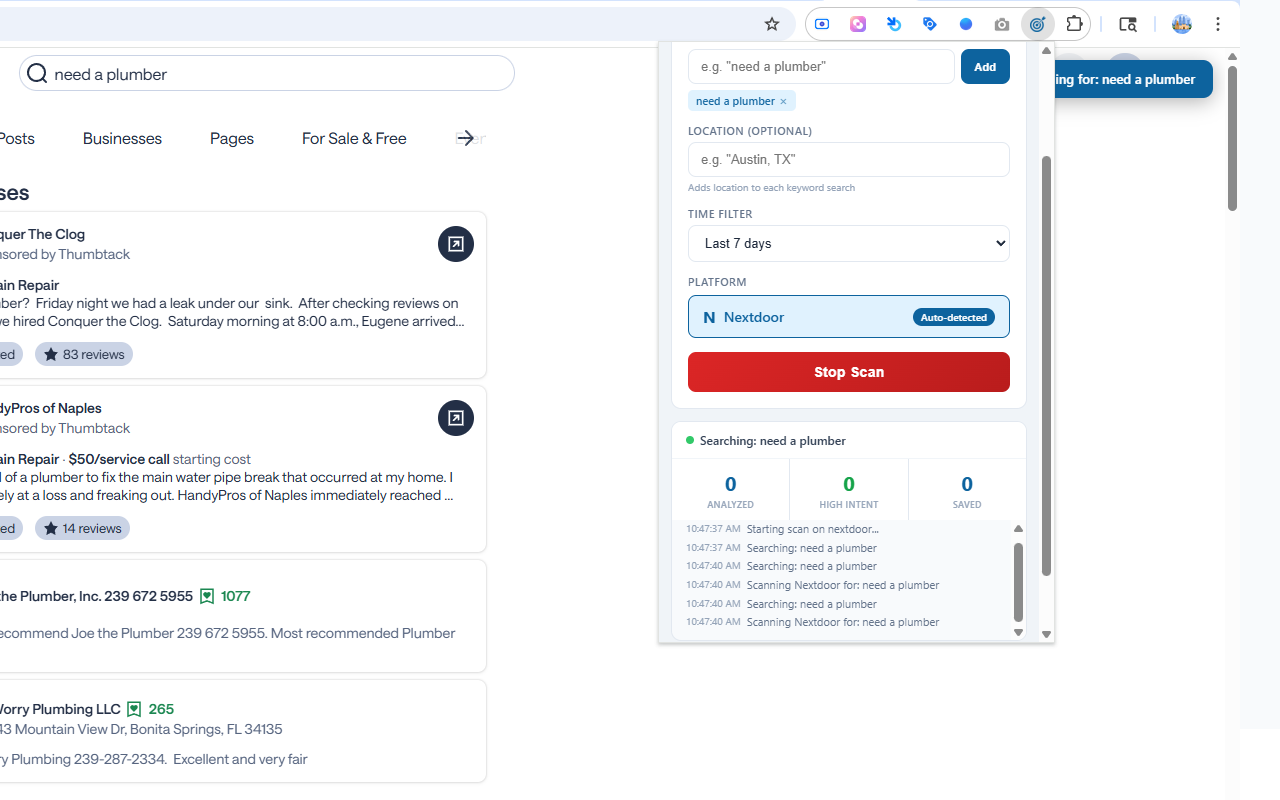Open the Worry Plumbing LLC business title

pos(60,709)
